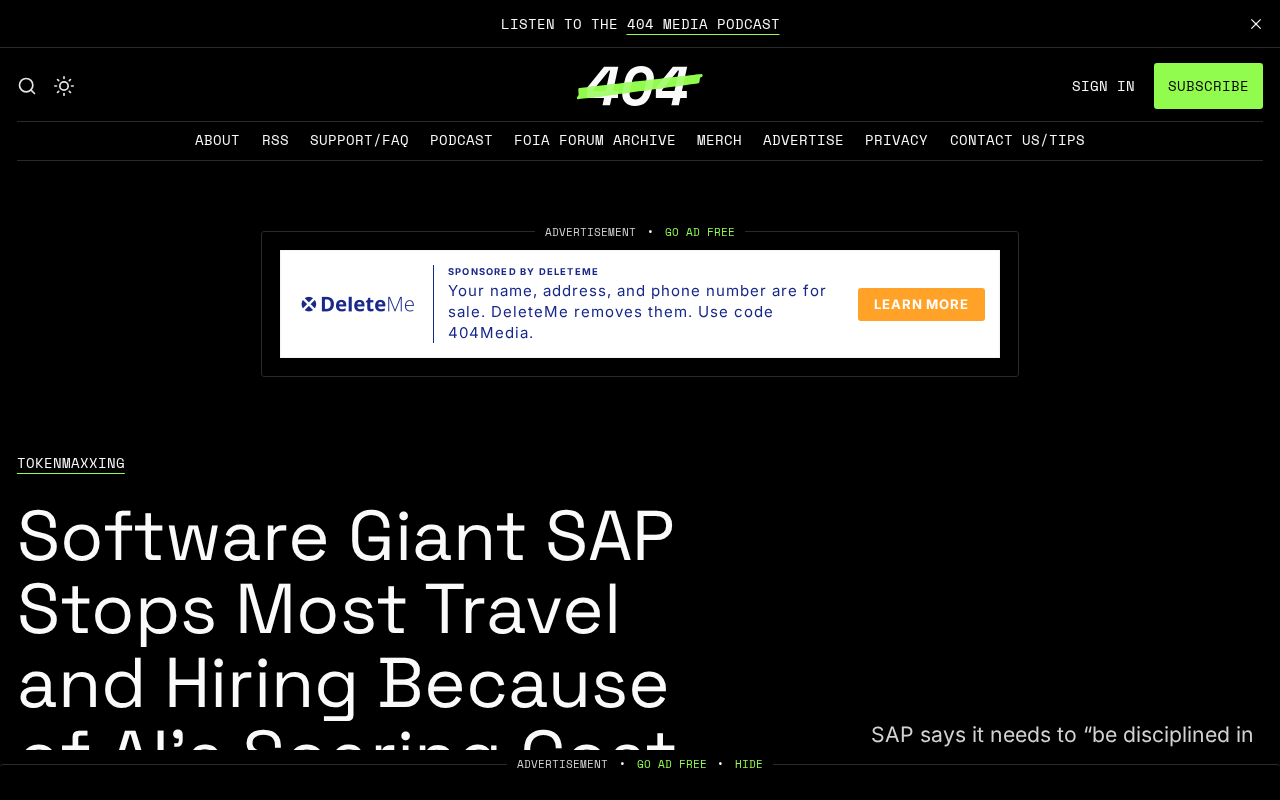The height and width of the screenshot is (800, 1280).
Task: Click the green Subscribe button
Action: pos(1208,86)
